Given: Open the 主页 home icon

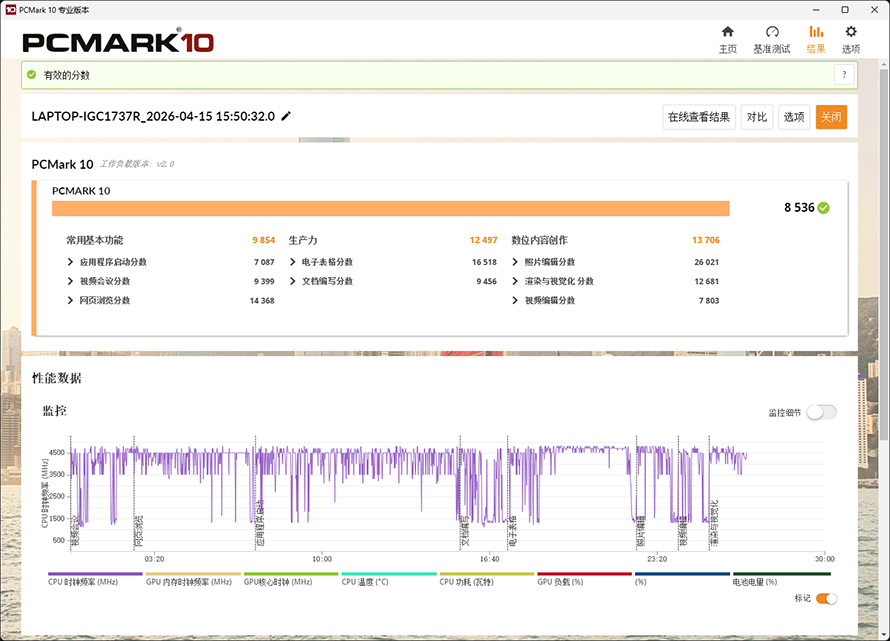Looking at the screenshot, I should click(728, 32).
